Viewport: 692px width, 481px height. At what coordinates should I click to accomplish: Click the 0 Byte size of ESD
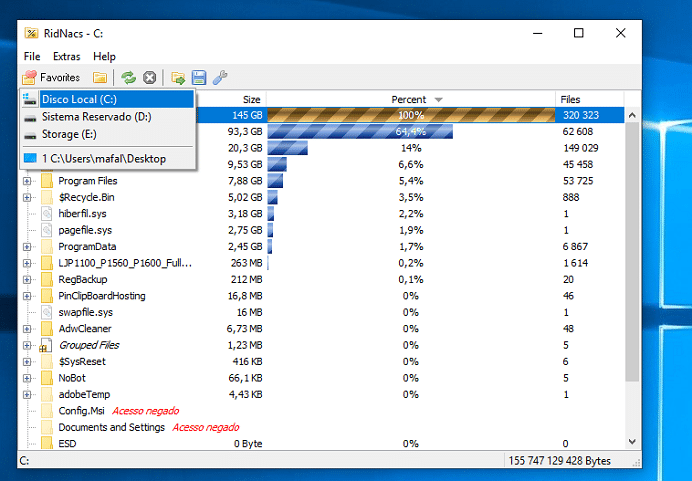[248, 443]
